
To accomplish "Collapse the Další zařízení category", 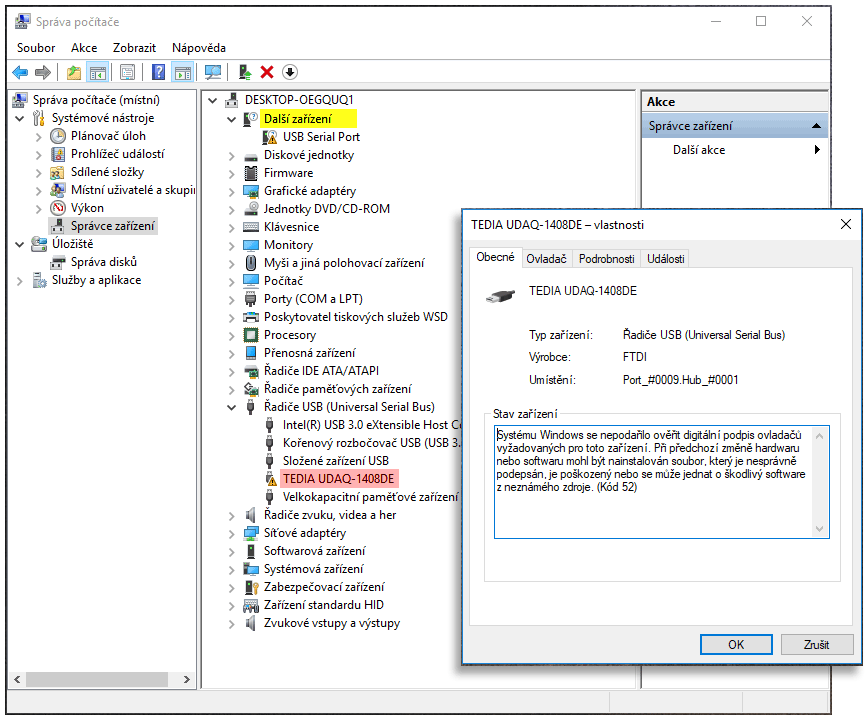I will [231, 119].
